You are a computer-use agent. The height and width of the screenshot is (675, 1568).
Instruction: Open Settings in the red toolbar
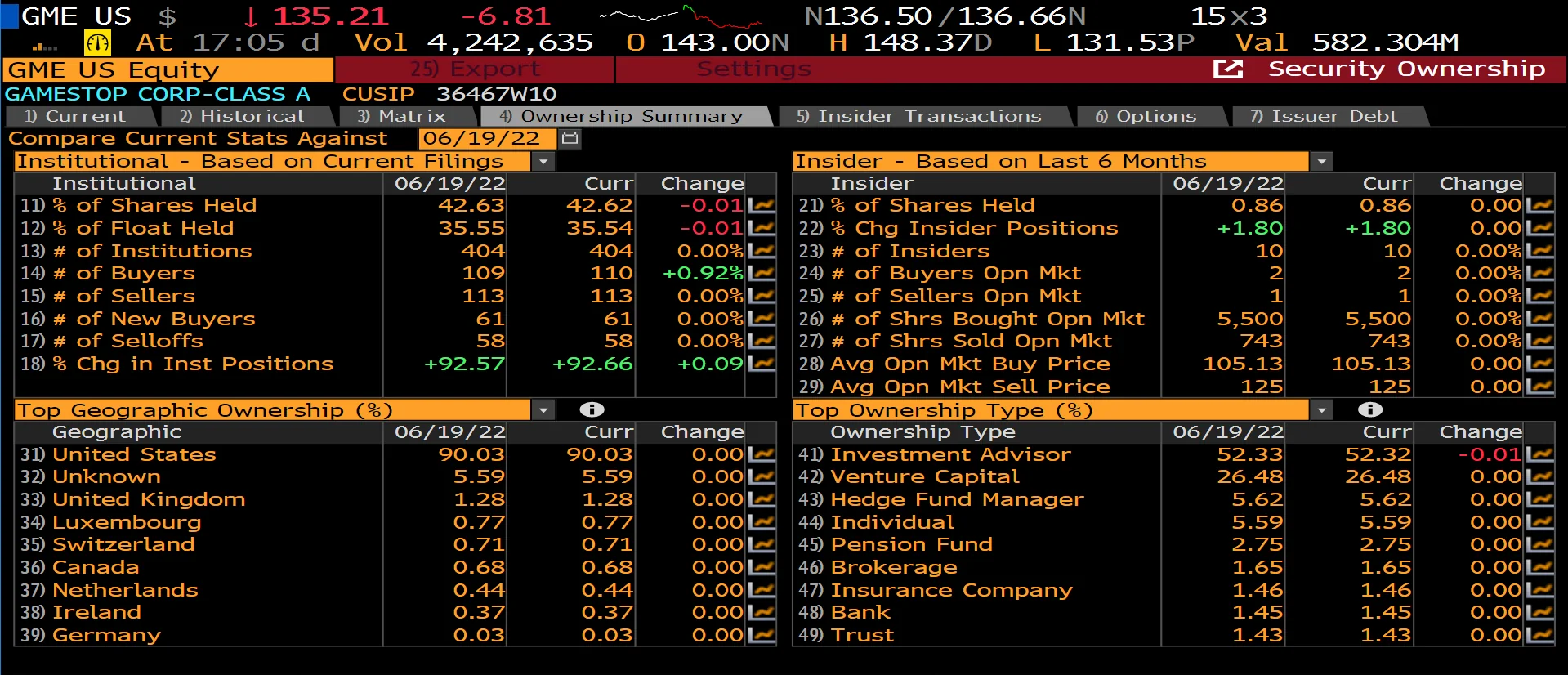753,69
